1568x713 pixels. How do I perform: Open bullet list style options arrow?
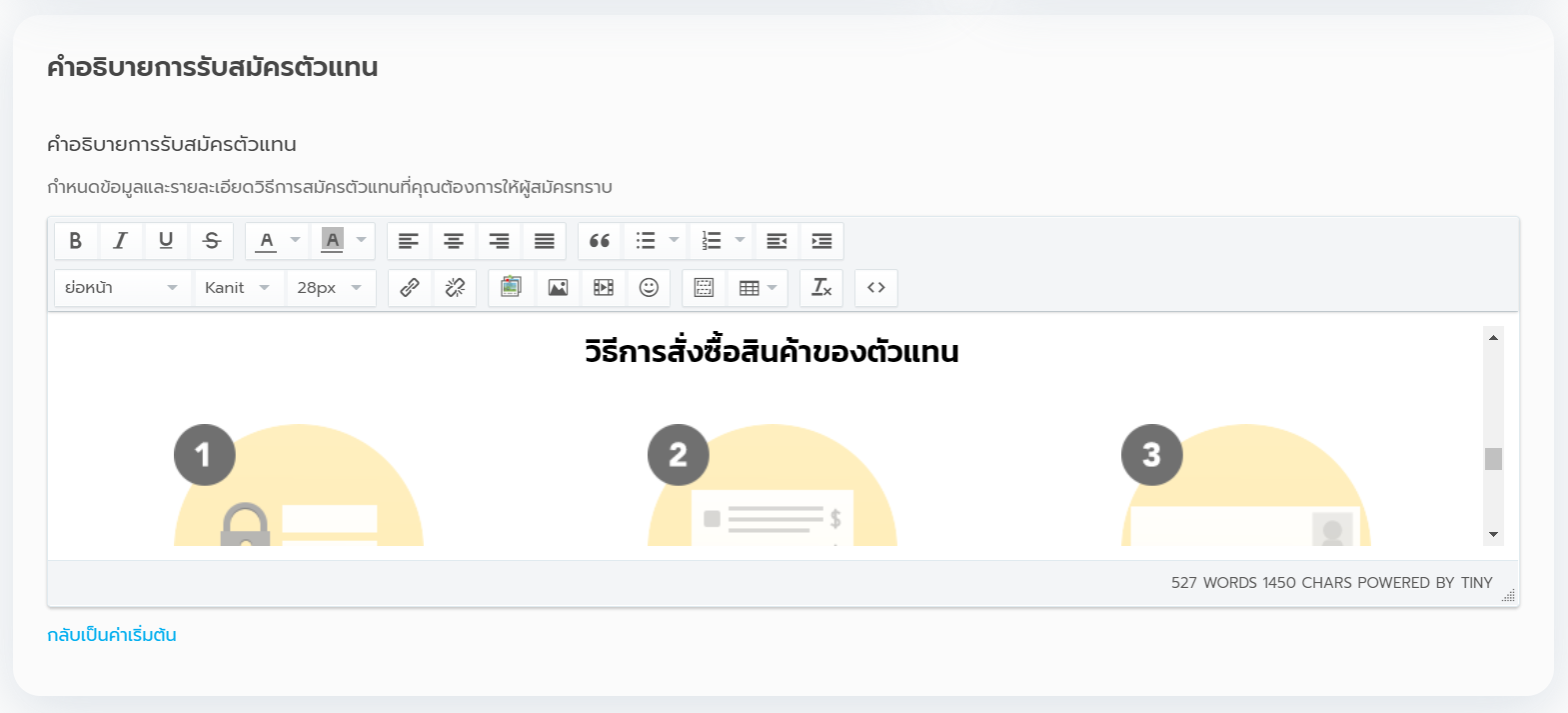(x=674, y=241)
